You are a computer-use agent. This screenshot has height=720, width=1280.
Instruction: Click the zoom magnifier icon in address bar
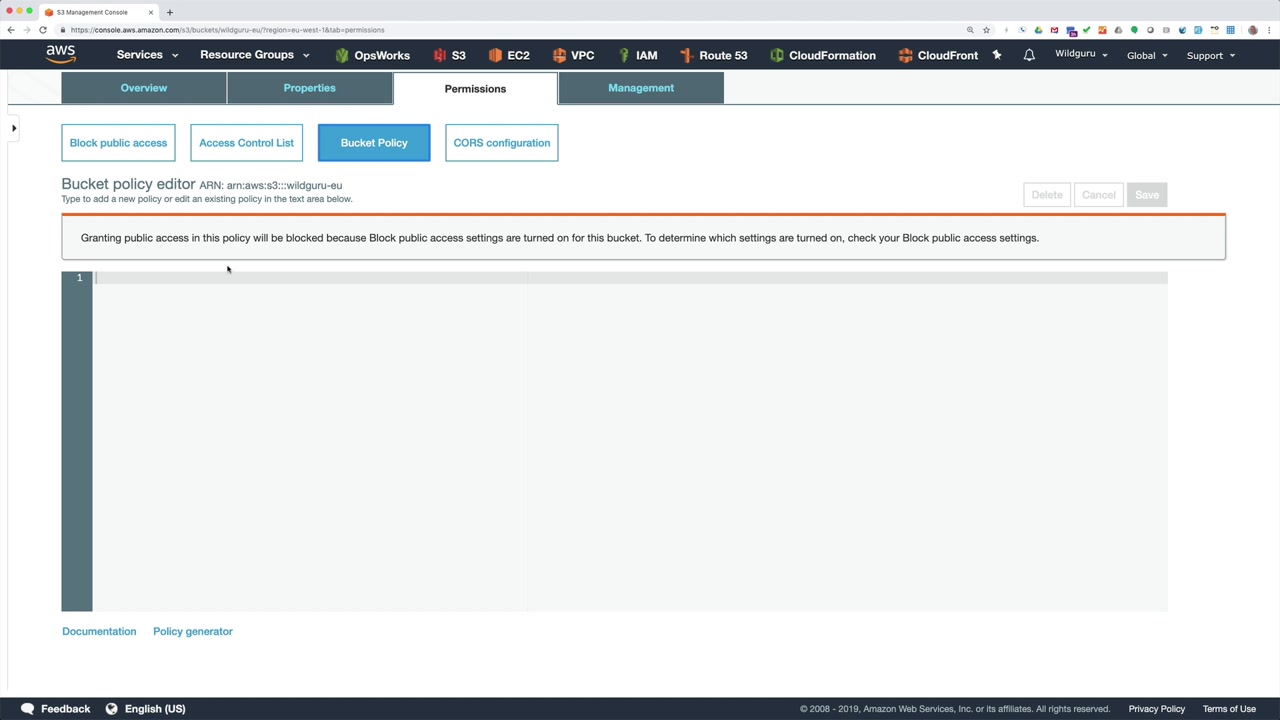pyautogui.click(x=970, y=30)
